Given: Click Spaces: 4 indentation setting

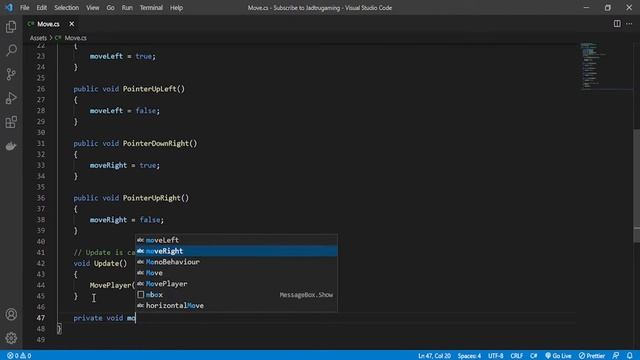Looking at the screenshot, I should tap(469, 356).
